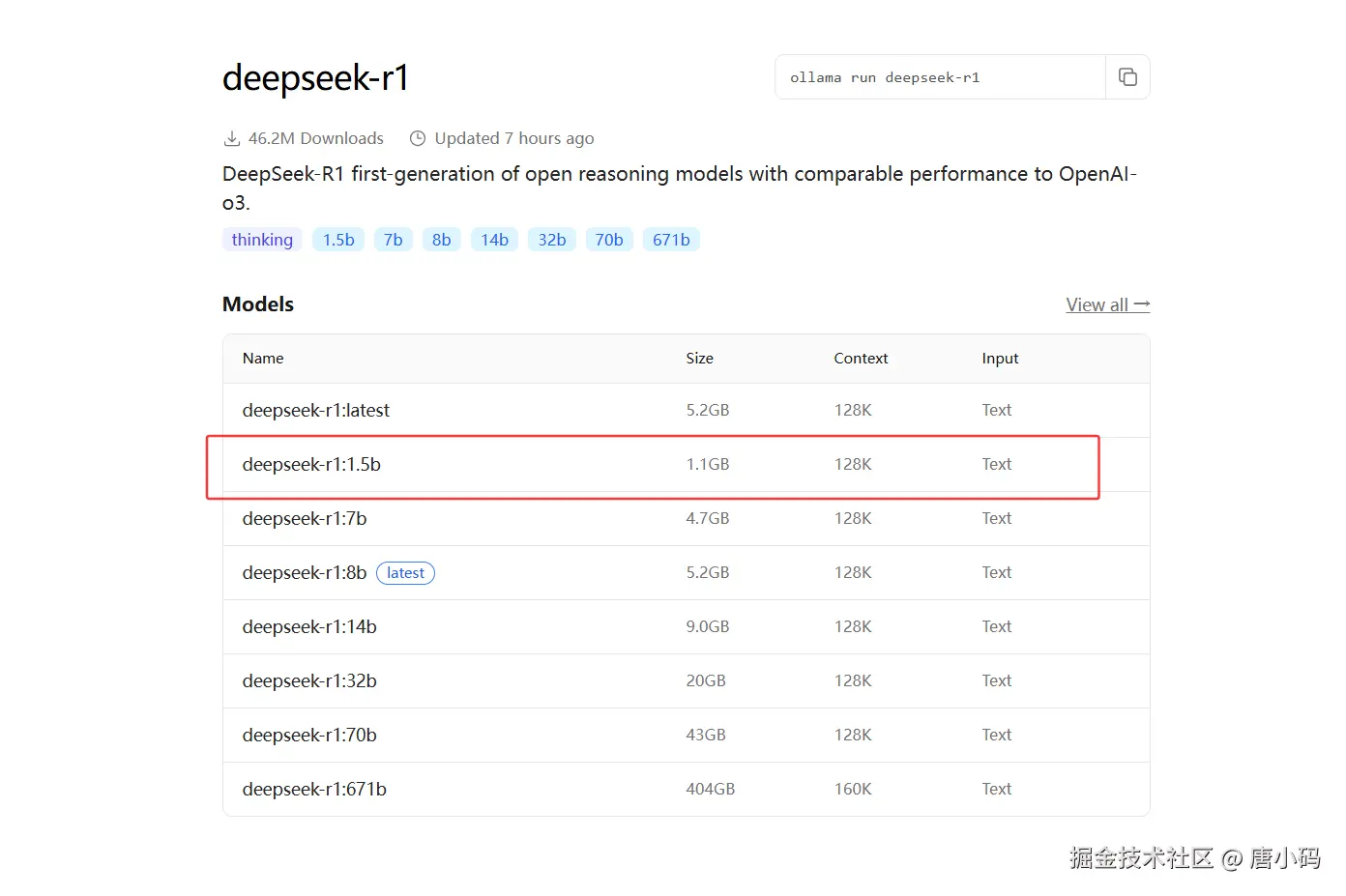
Task: Click the 1.1GB size value
Action: (x=708, y=464)
